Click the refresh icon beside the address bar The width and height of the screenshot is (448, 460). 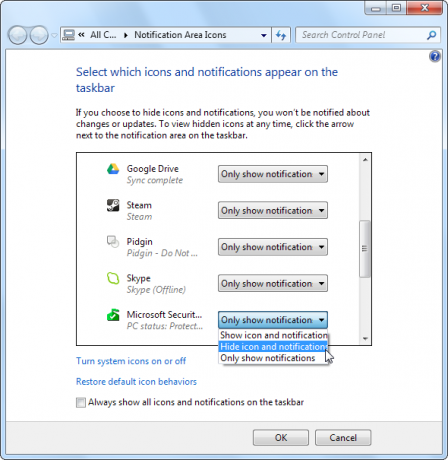point(281,35)
